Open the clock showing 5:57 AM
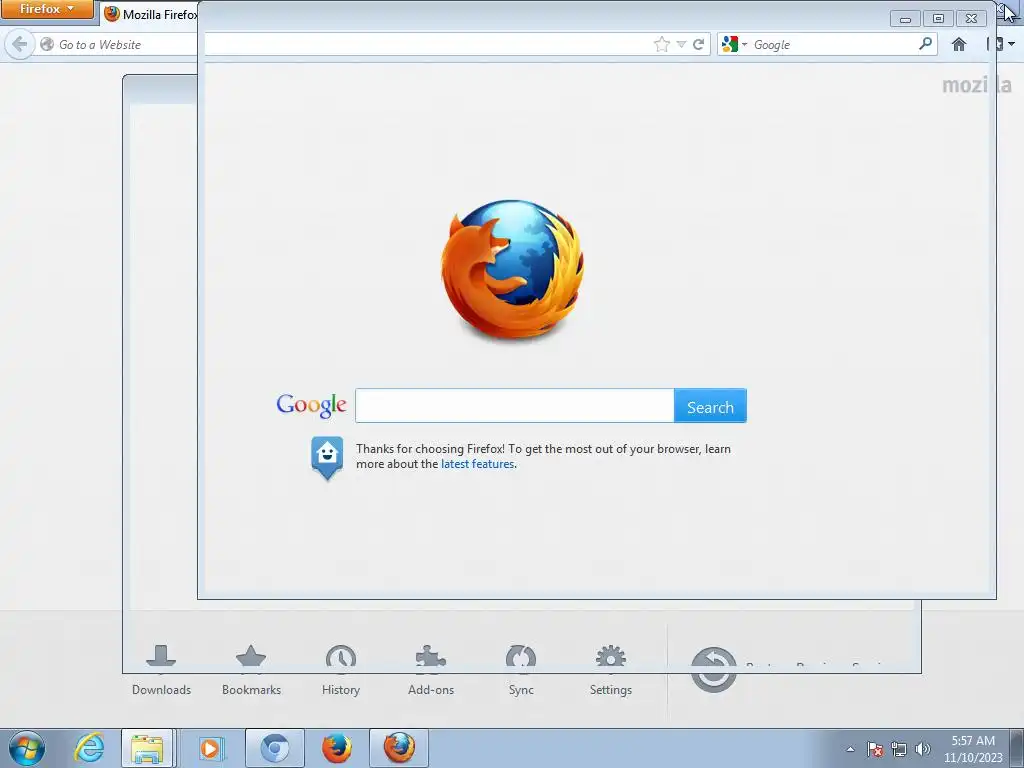 coord(973,749)
